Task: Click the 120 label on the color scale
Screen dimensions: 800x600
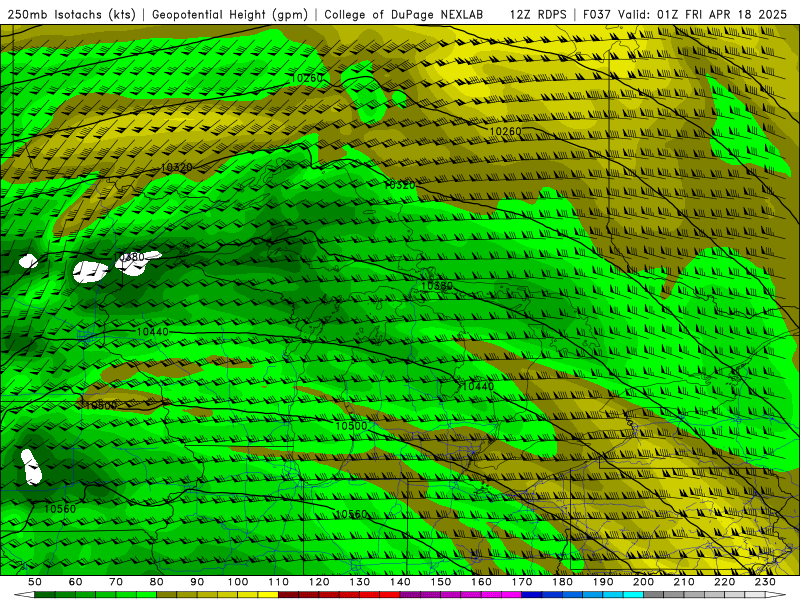Action: click(319, 582)
